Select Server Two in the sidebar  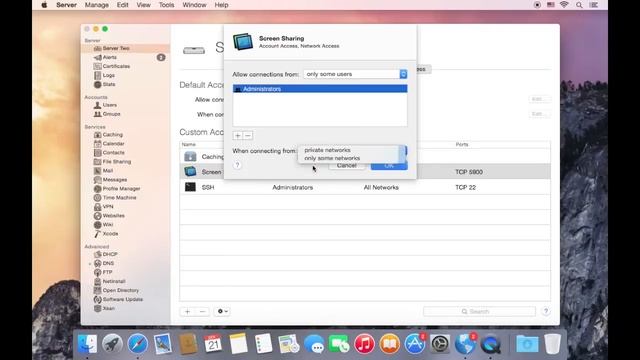point(125,48)
